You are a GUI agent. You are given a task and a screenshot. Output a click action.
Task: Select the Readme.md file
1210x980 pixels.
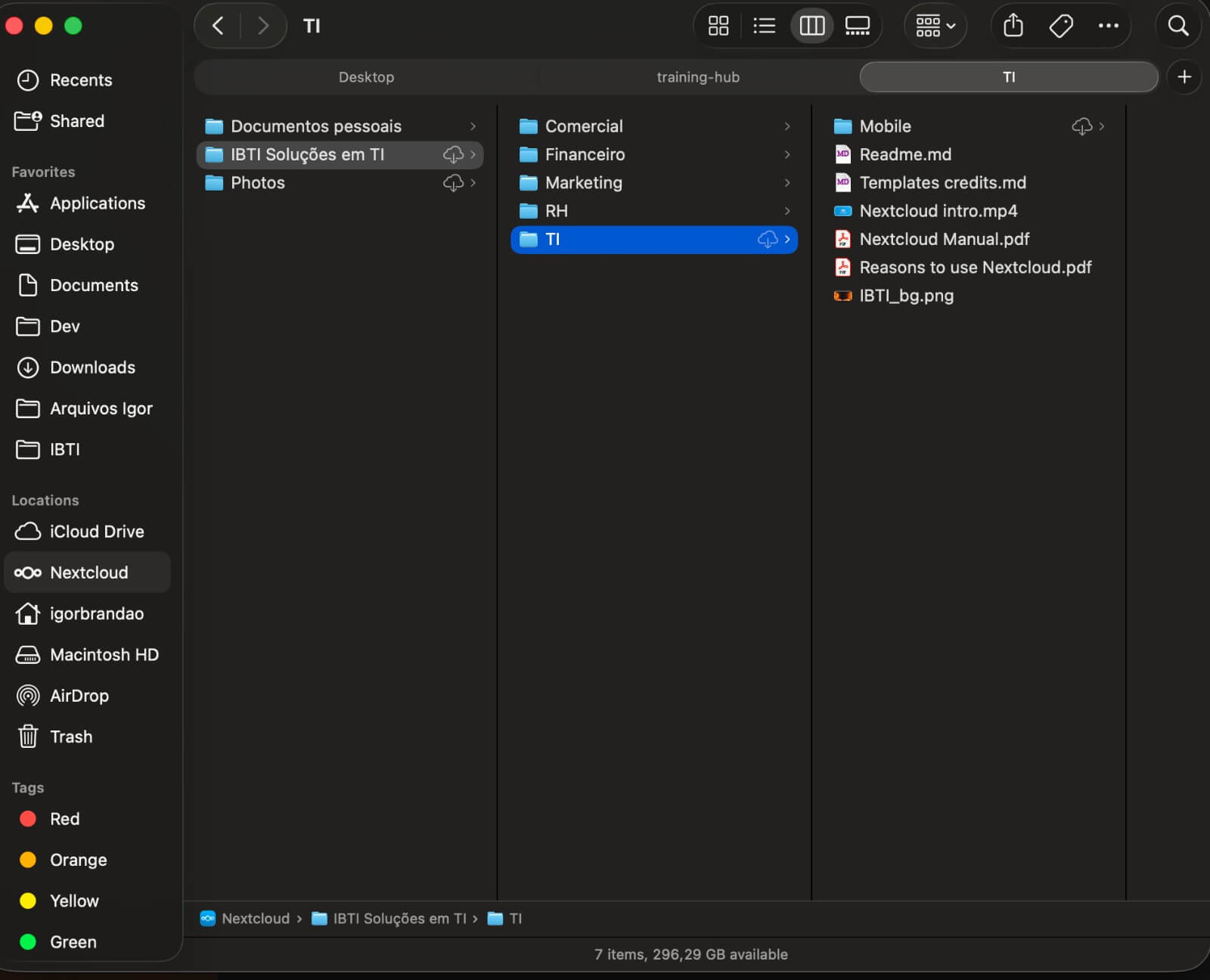[968, 155]
